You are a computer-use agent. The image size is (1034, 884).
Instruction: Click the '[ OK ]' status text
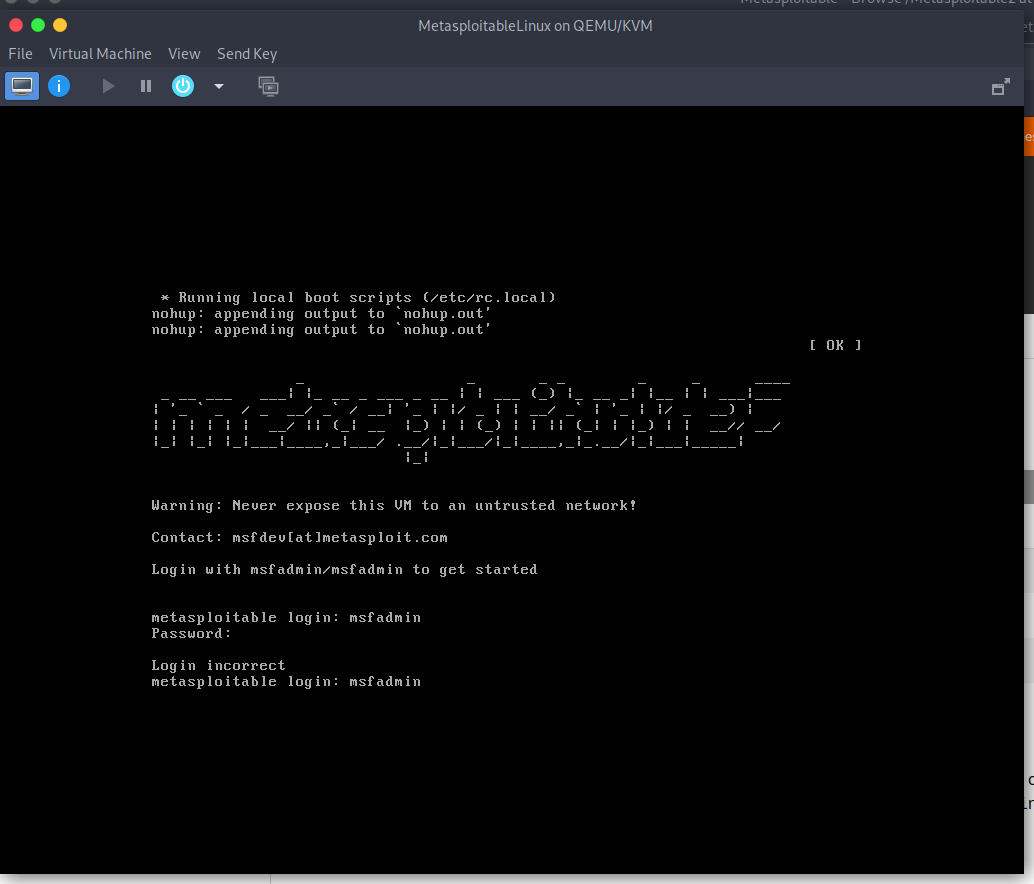(x=835, y=345)
